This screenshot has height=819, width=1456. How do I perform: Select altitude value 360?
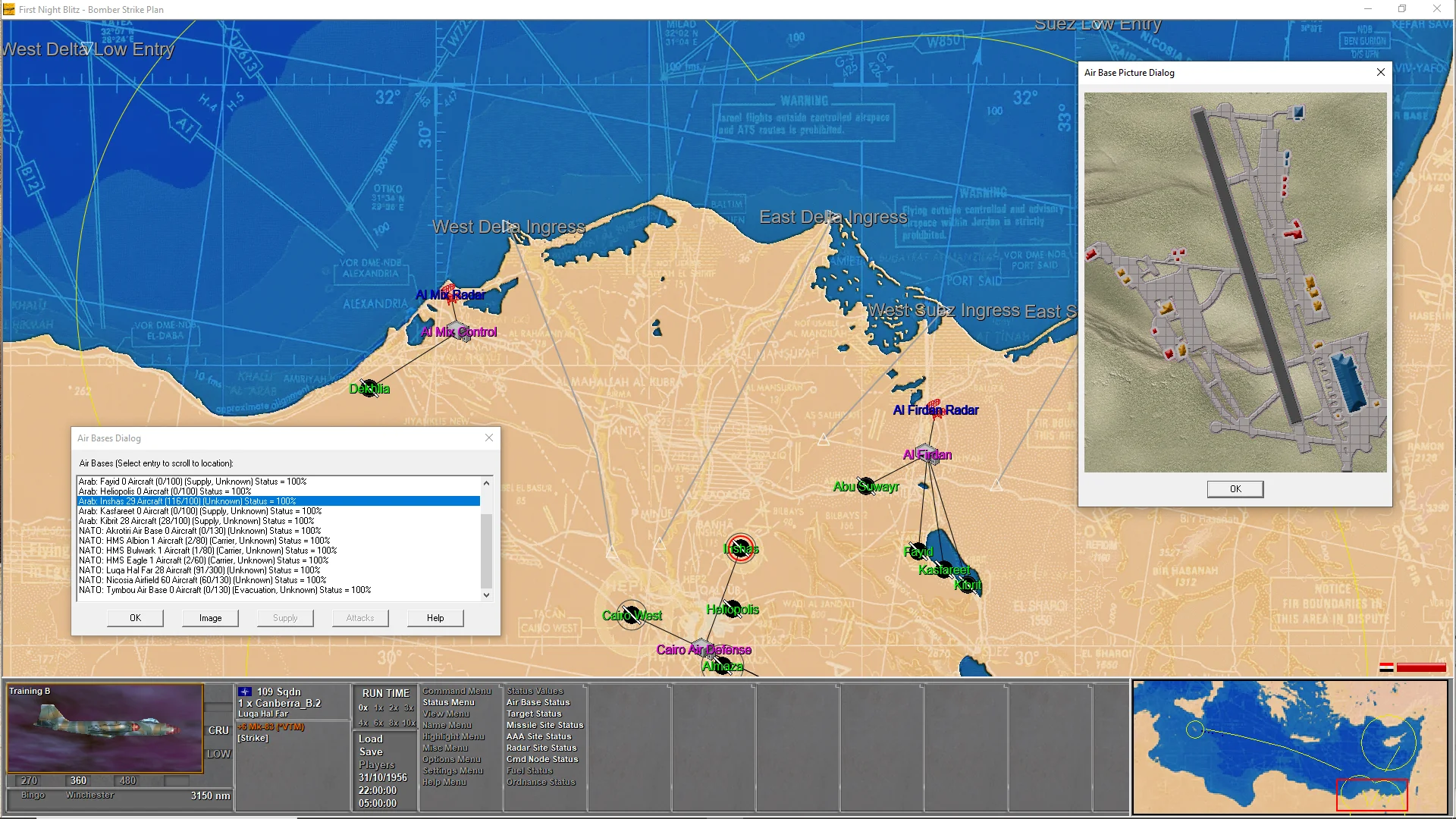(x=78, y=780)
